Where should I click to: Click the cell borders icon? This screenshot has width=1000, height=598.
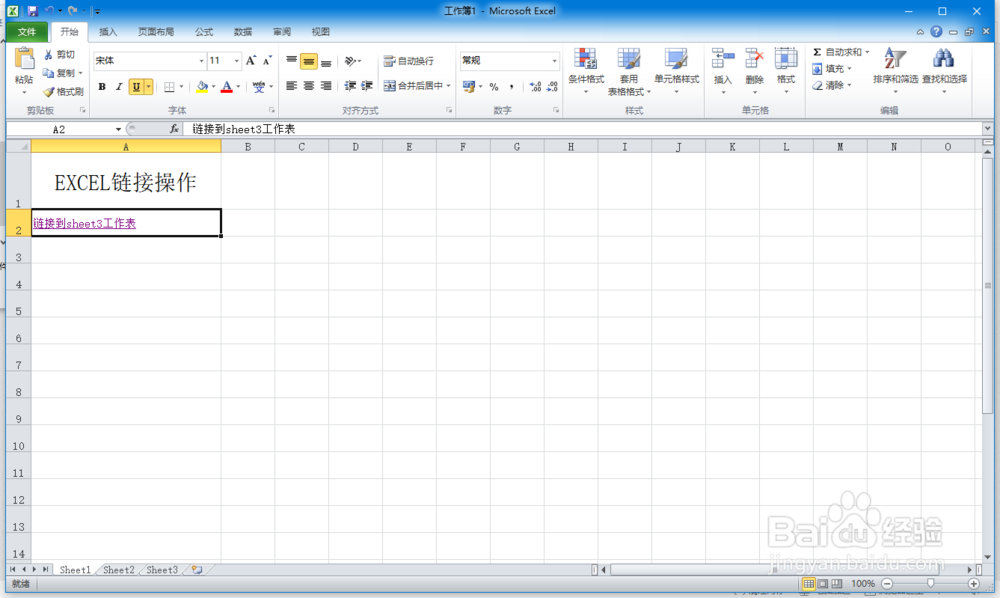point(169,87)
